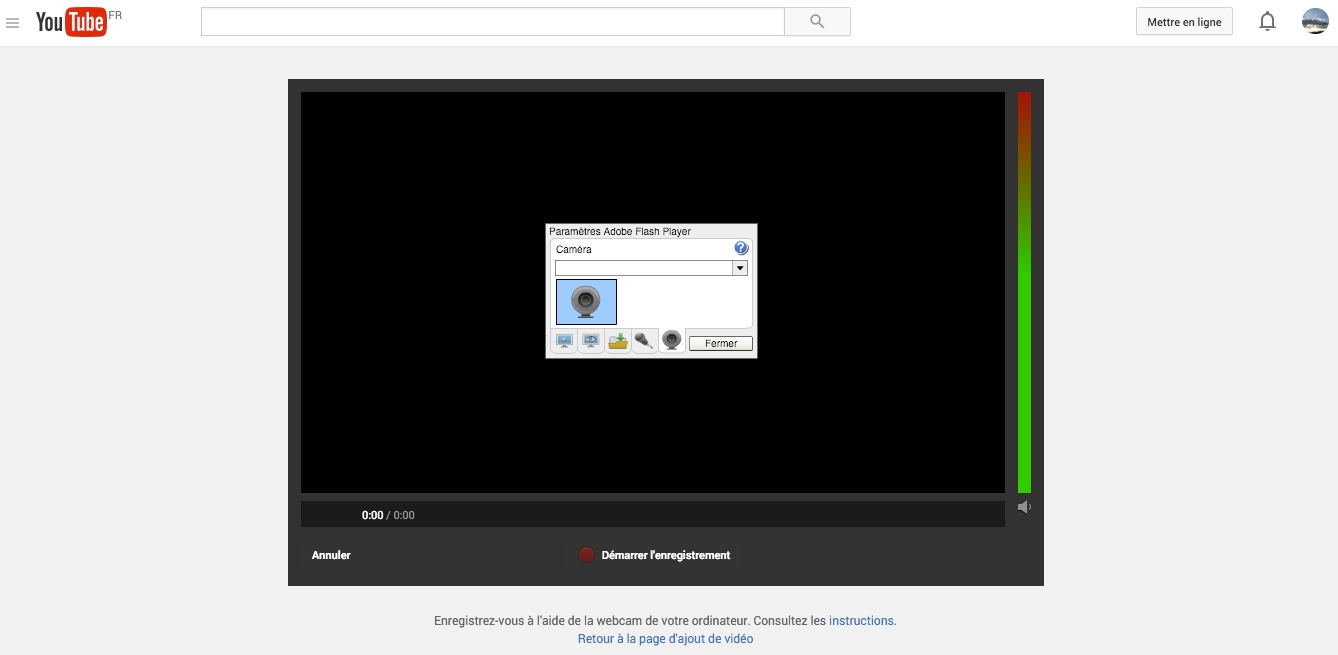Image resolution: width=1338 pixels, height=655 pixels.
Task: Follow Retour à la page d'ajout de vidéo
Action: [x=666, y=639]
